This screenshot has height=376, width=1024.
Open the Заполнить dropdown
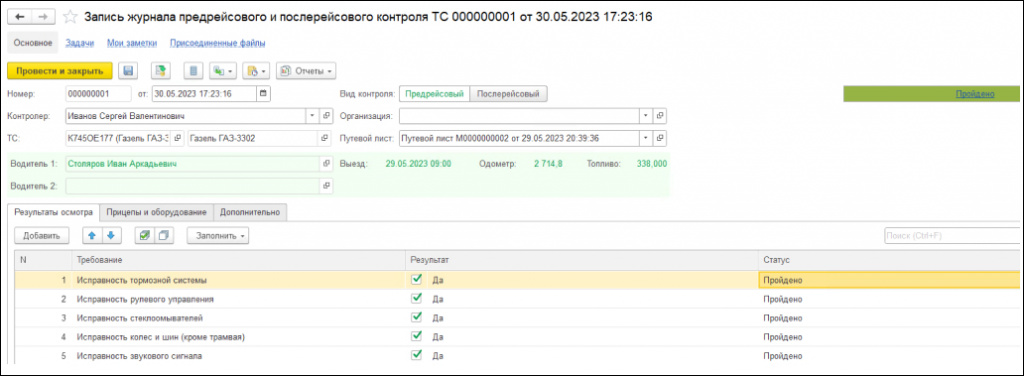(x=217, y=235)
